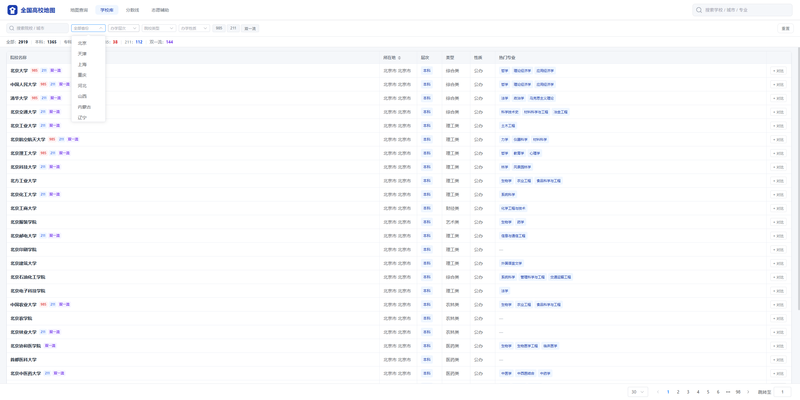This screenshot has height=400, width=800.
Task: Go to page 3
Action: [688, 392]
